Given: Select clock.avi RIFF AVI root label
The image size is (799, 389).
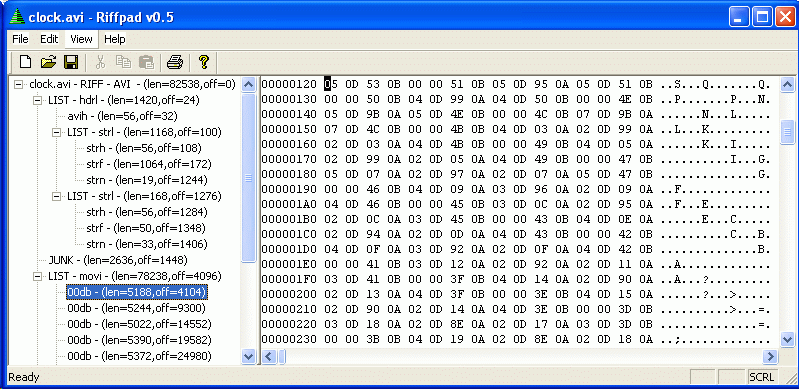Looking at the screenshot, I should pos(132,84).
